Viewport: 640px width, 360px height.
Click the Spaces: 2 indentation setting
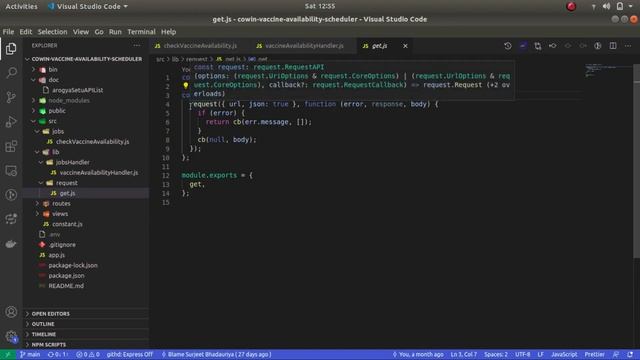[496, 354]
